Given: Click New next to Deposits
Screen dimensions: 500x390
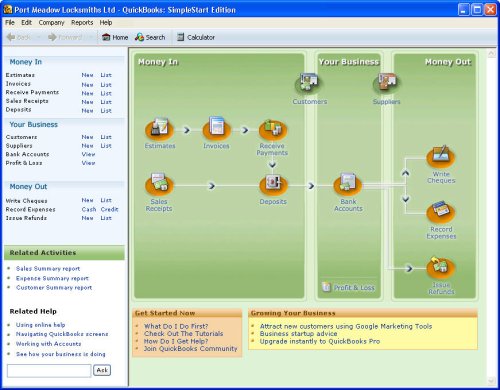Looking at the screenshot, I should pos(87,111).
